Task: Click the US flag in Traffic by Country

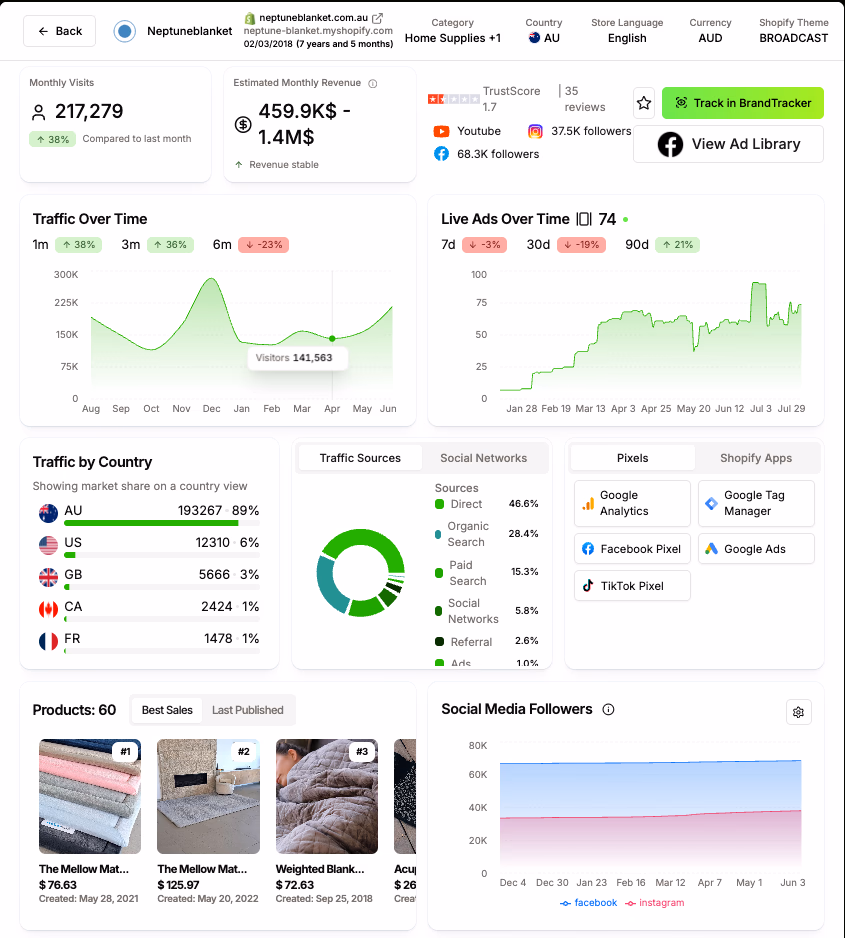Action: [x=48, y=545]
